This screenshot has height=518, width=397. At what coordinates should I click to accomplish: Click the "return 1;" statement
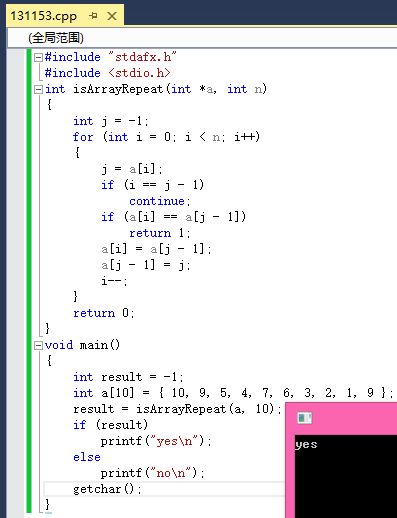click(160, 233)
